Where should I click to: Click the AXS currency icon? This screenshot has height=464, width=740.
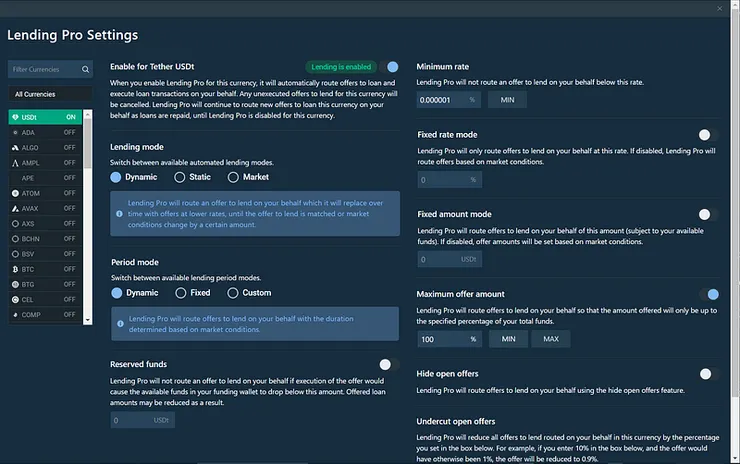[15, 224]
